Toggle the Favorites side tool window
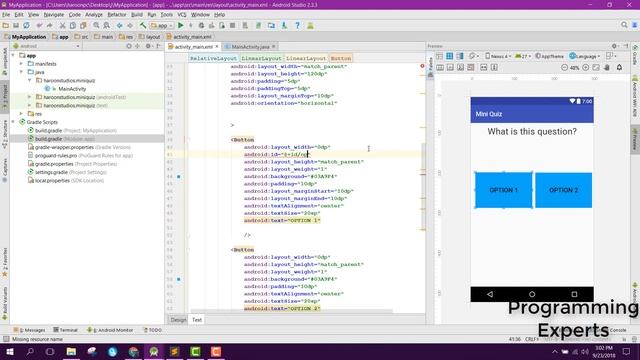 (5, 262)
